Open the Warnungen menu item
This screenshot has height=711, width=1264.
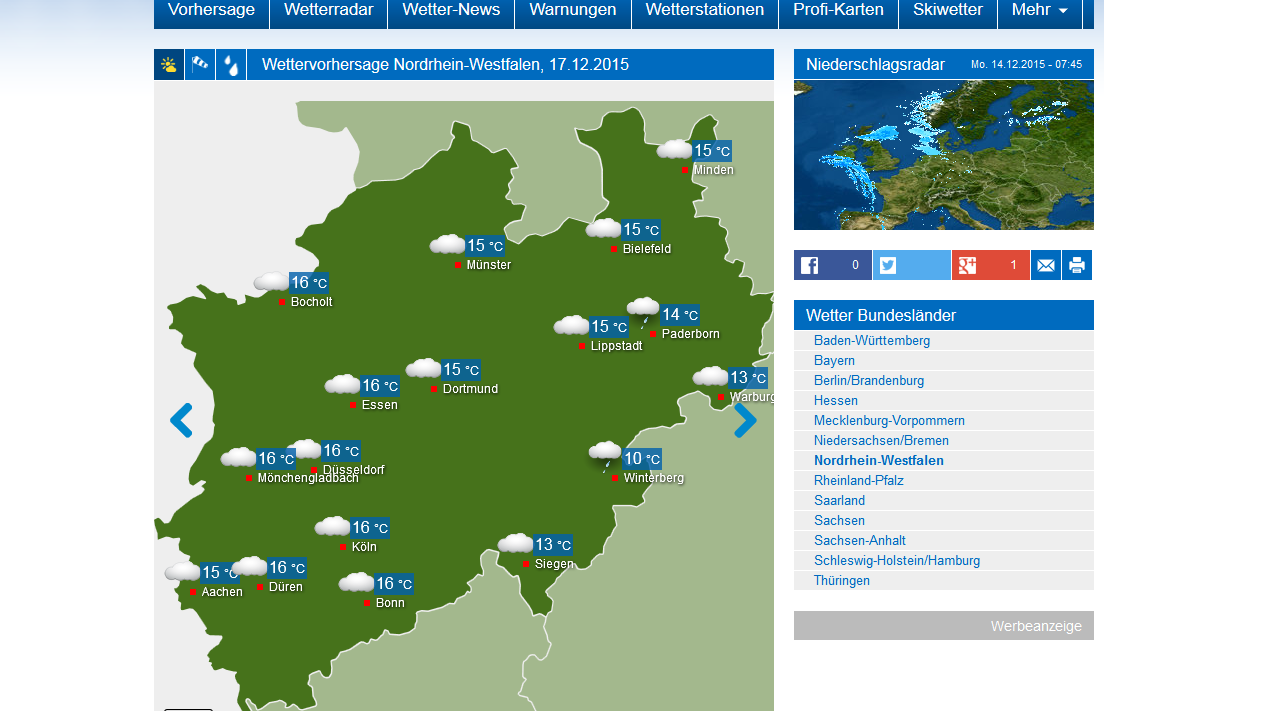pos(572,11)
